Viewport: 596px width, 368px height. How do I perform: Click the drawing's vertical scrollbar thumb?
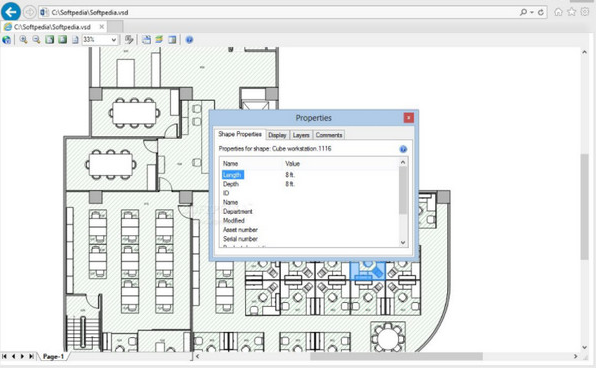pyautogui.click(x=585, y=207)
